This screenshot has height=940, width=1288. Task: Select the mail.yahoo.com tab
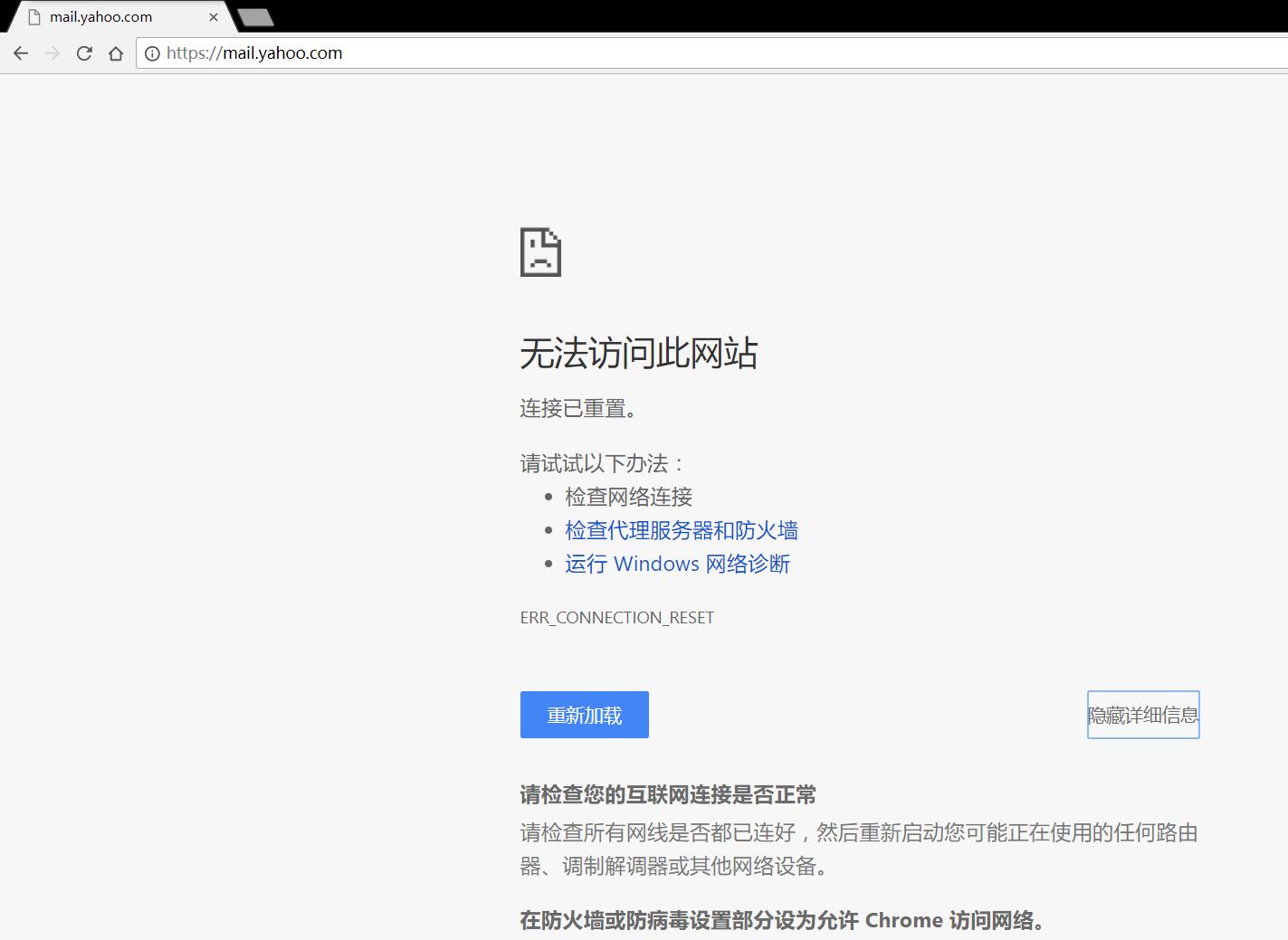pyautogui.click(x=109, y=17)
